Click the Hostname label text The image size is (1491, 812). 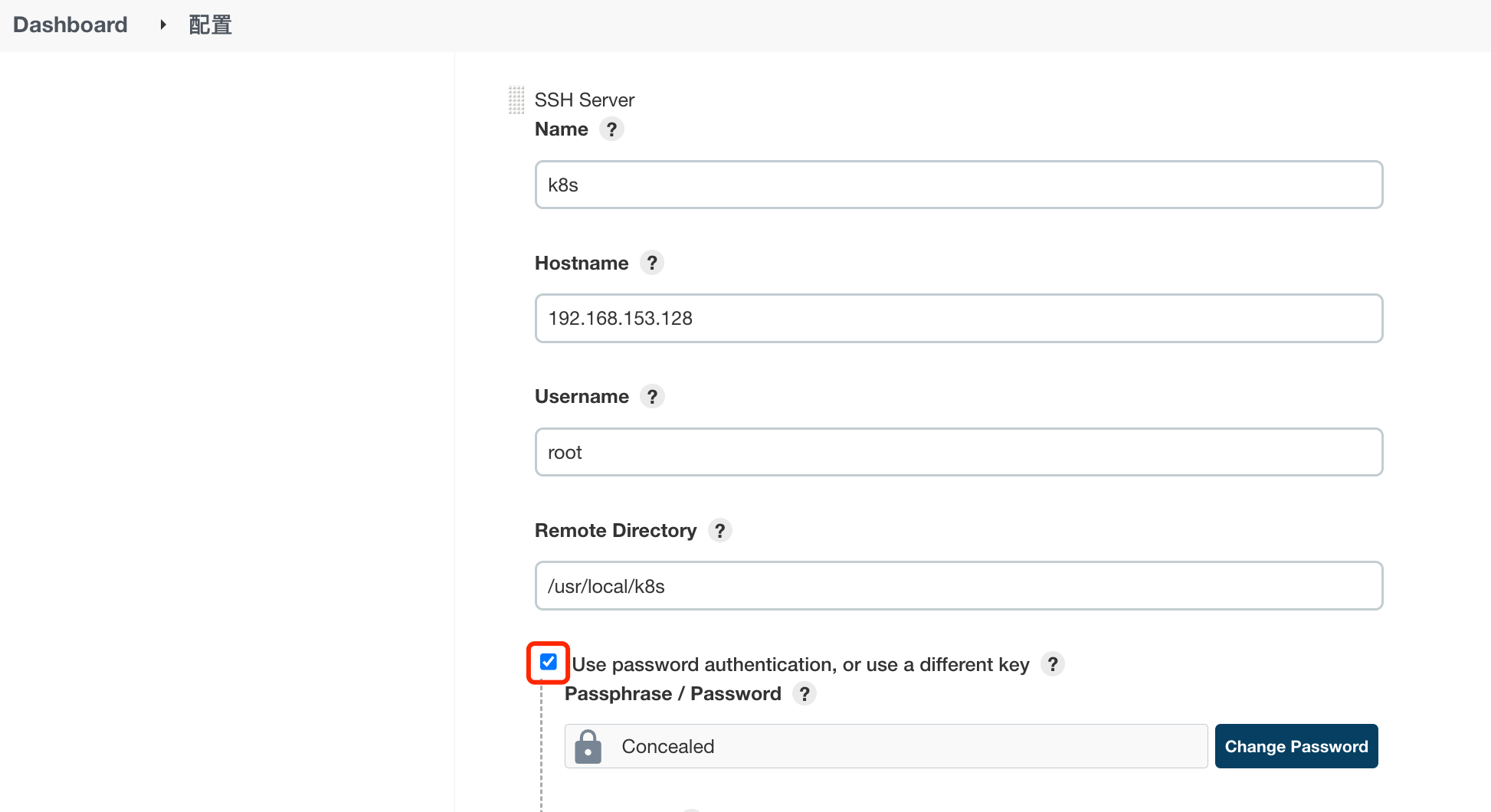point(582,263)
